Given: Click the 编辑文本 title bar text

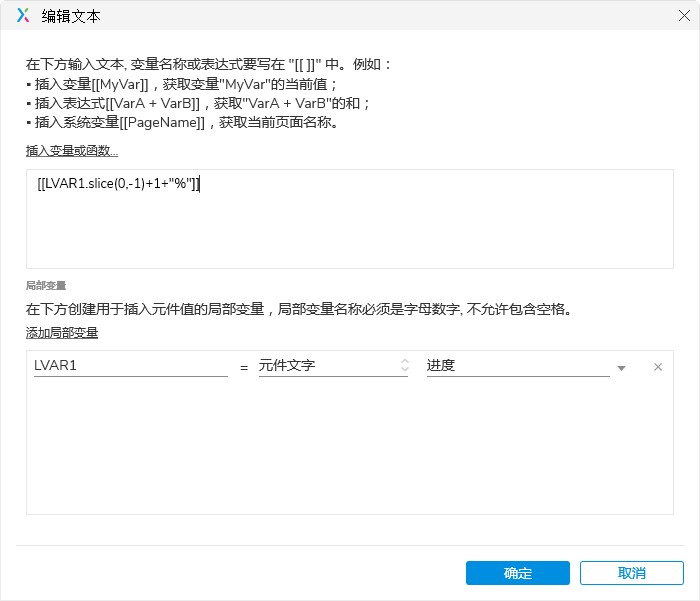Looking at the screenshot, I should pos(71,17).
